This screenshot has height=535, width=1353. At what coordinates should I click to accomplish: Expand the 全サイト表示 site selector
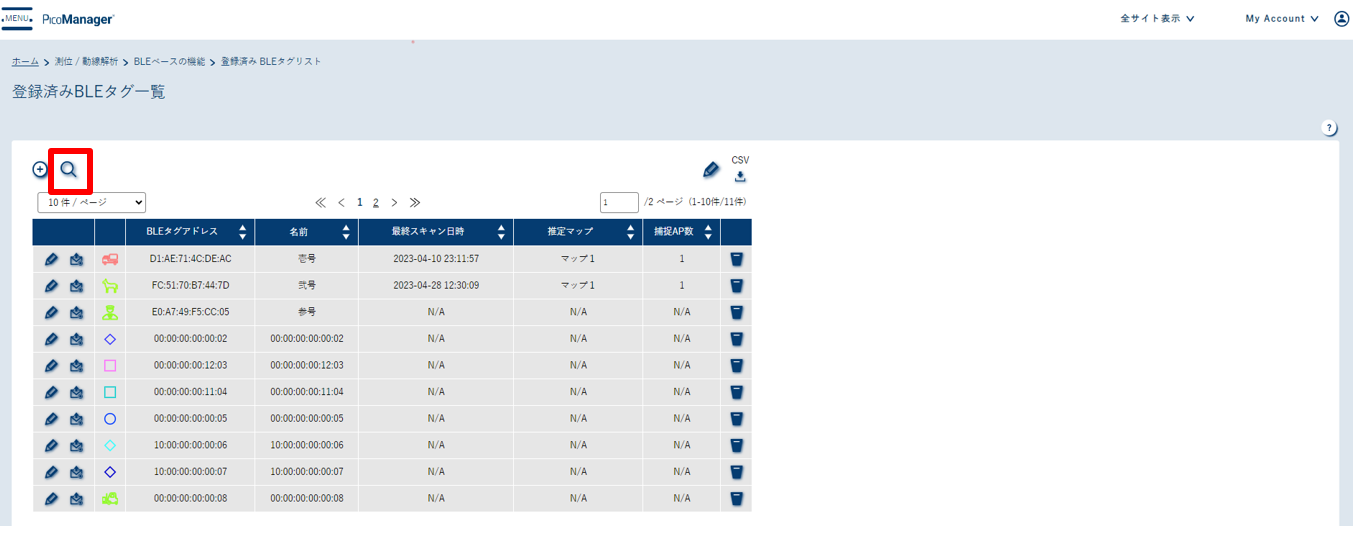pyautogui.click(x=1157, y=19)
